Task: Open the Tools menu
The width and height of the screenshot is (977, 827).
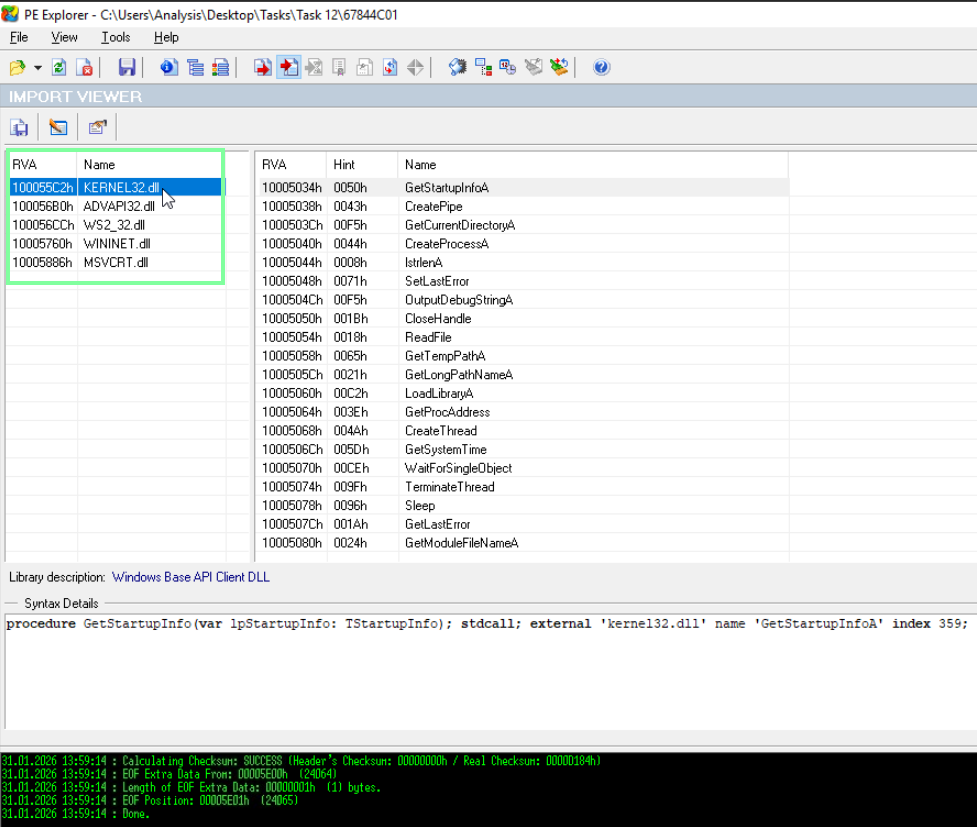Action: pos(115,37)
